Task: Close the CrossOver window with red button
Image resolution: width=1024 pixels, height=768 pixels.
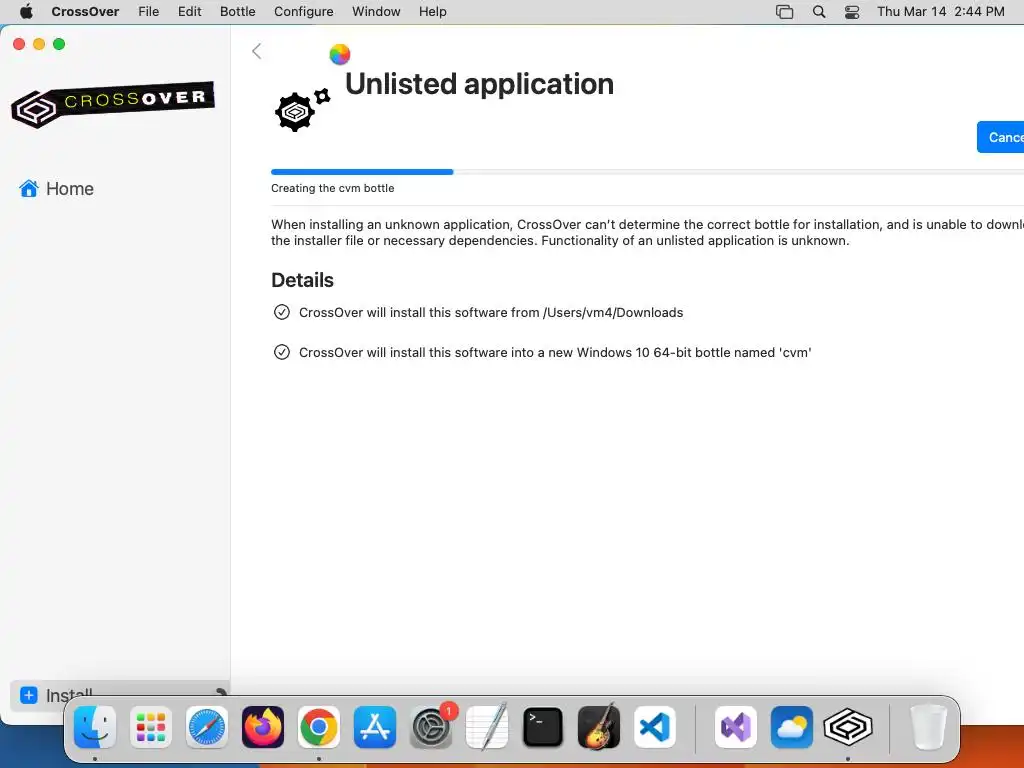Action: (x=19, y=44)
